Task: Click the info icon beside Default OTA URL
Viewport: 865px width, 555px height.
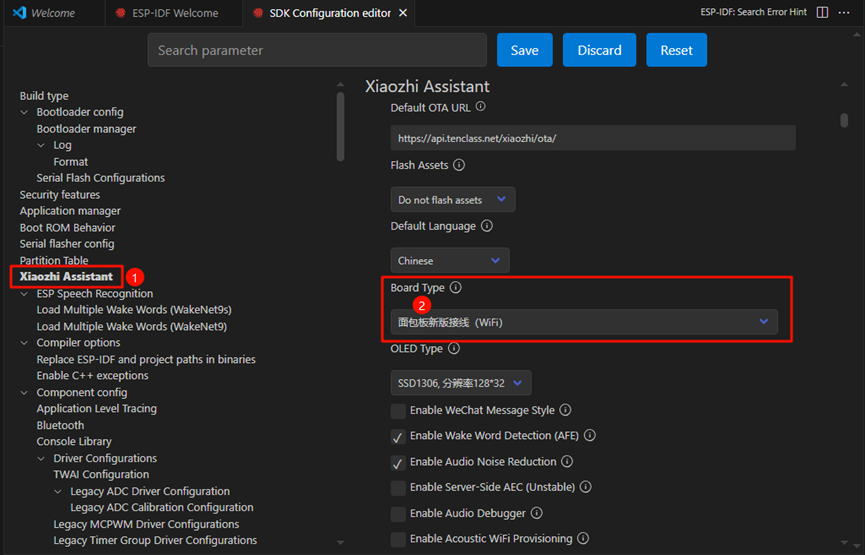Action: [480, 106]
